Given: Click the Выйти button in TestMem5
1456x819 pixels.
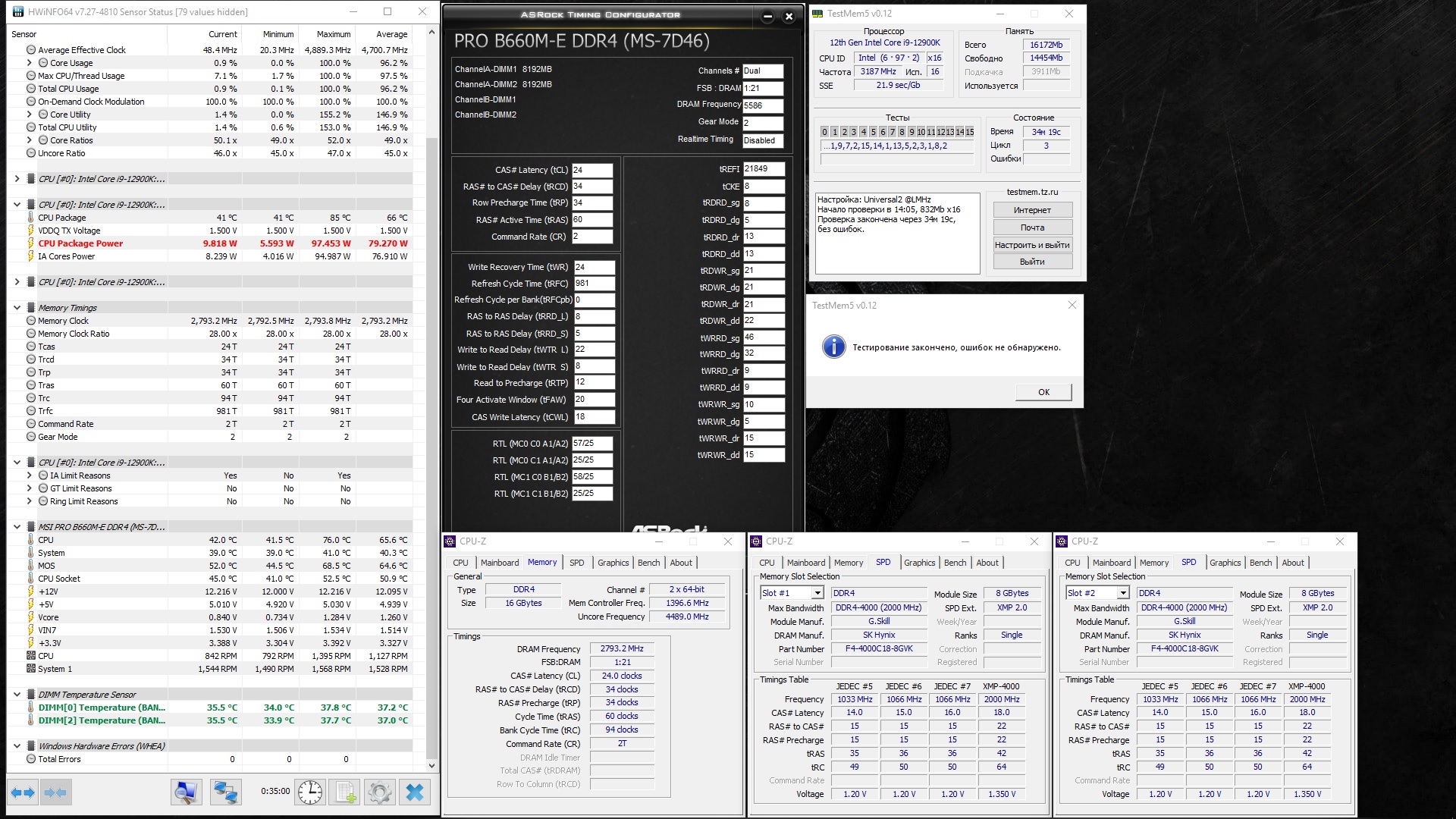Looking at the screenshot, I should 1033,262.
